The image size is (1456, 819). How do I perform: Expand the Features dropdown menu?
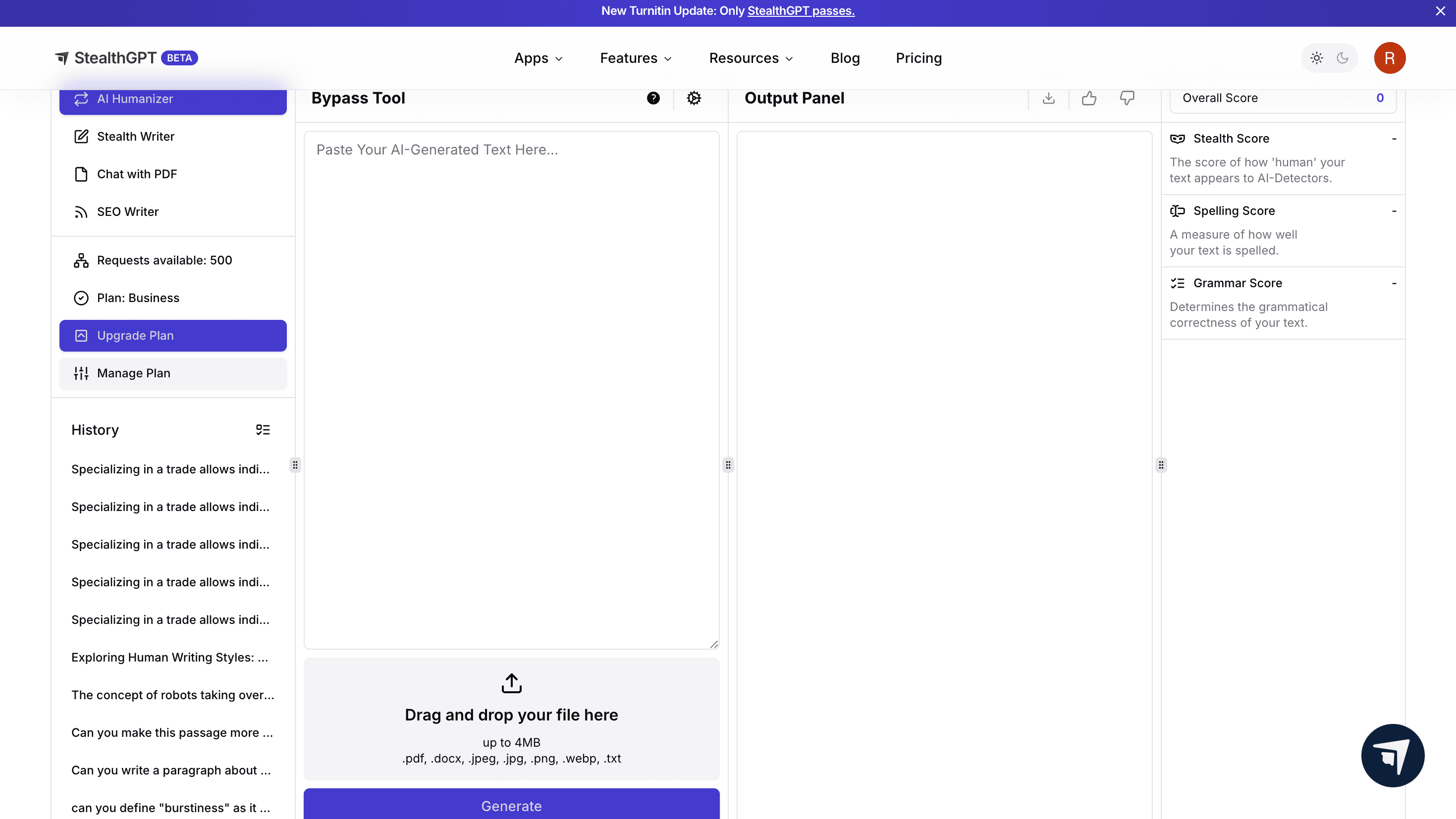tap(635, 58)
